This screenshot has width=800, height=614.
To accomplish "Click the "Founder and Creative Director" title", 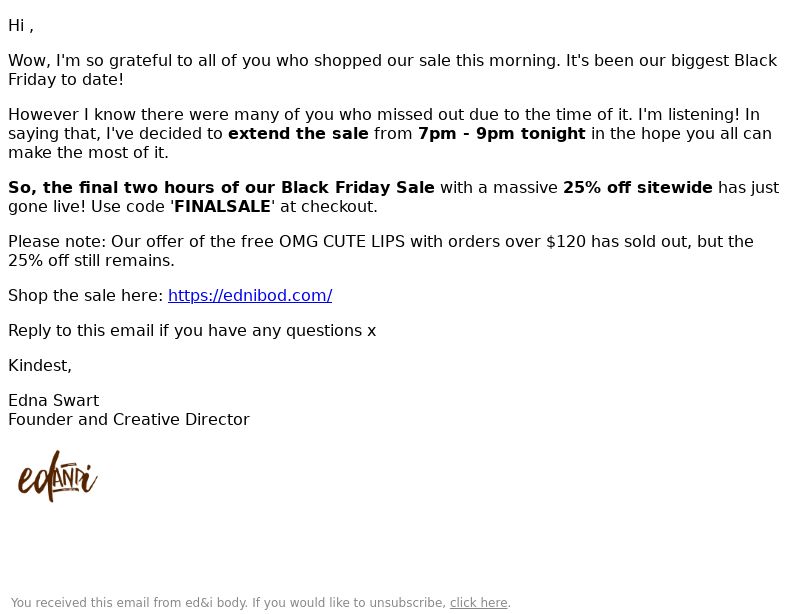I will [129, 420].
